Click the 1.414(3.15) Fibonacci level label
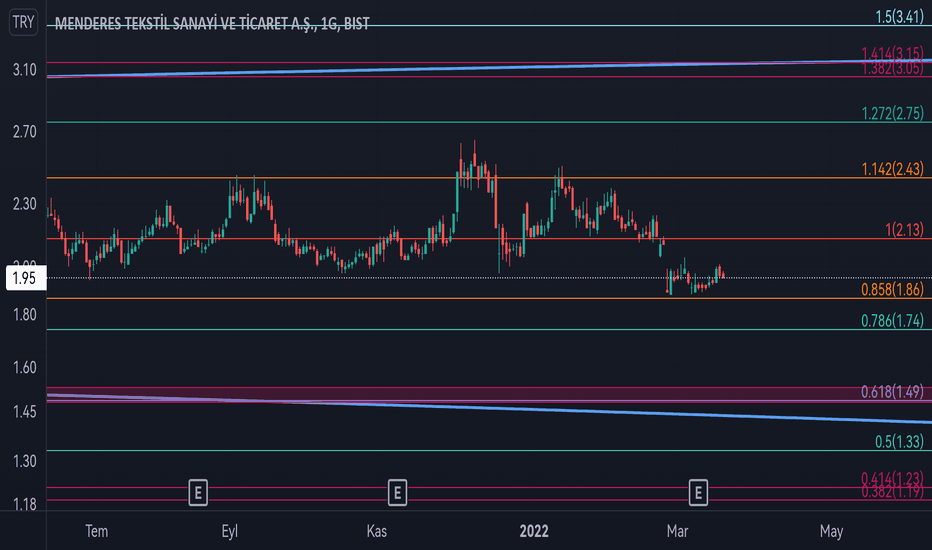 coord(892,54)
